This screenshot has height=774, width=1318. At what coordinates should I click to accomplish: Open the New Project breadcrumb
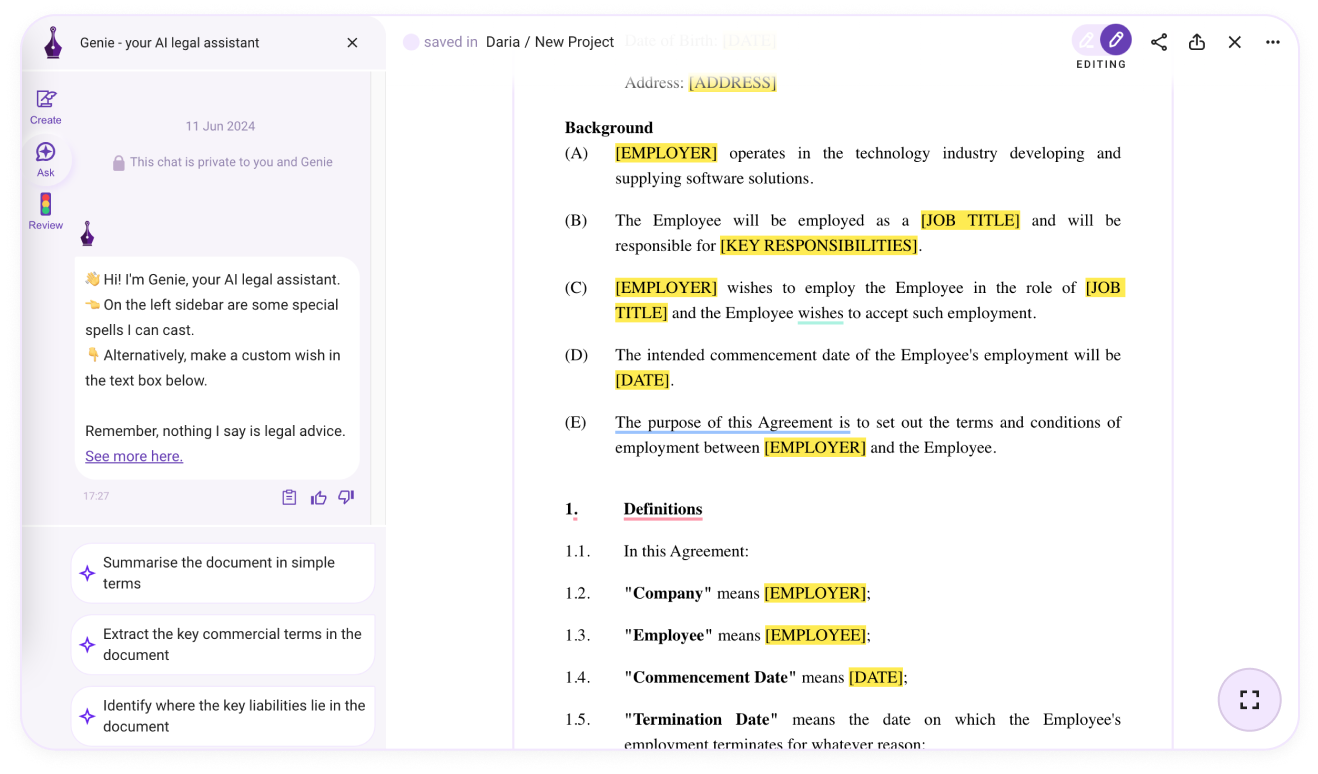[x=574, y=42]
